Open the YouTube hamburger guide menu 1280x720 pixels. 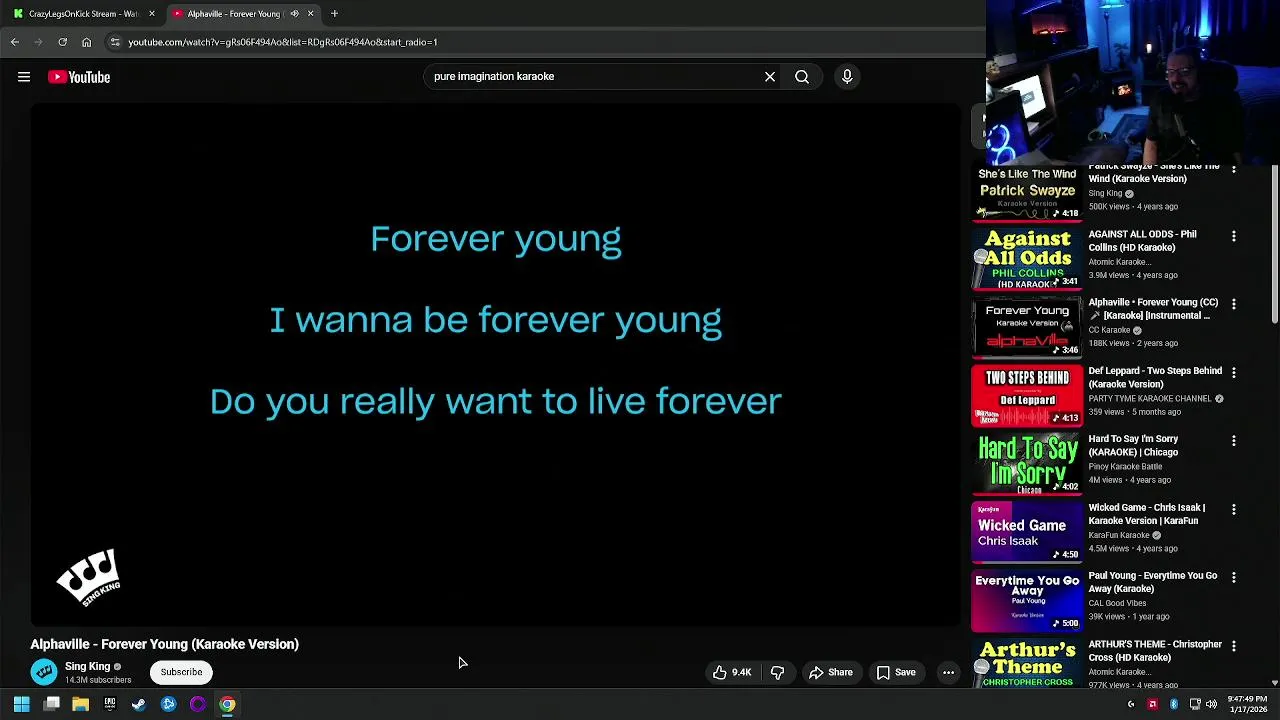pos(24,77)
